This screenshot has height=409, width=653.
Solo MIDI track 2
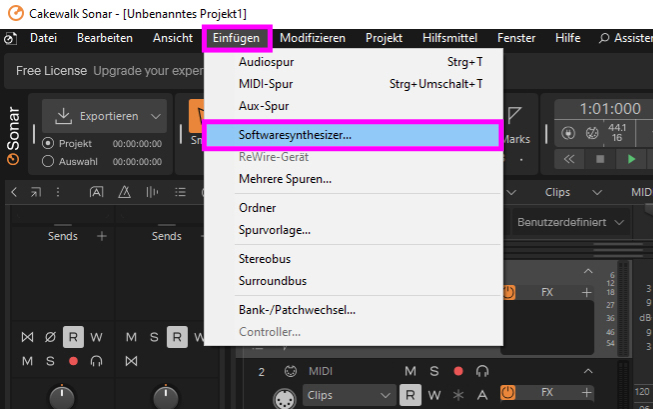click(434, 371)
